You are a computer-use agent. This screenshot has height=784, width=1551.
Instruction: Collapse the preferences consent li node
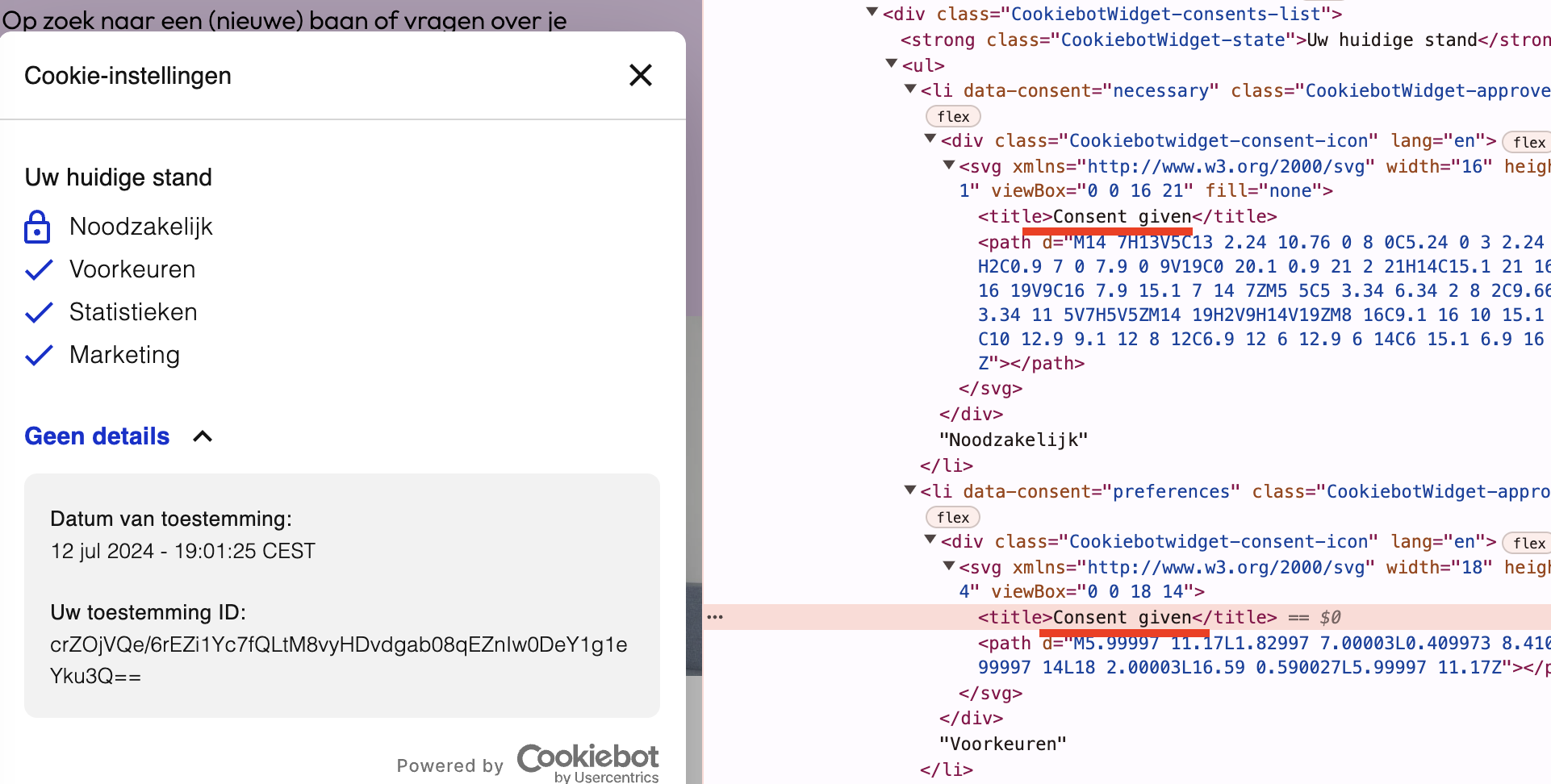click(x=910, y=490)
